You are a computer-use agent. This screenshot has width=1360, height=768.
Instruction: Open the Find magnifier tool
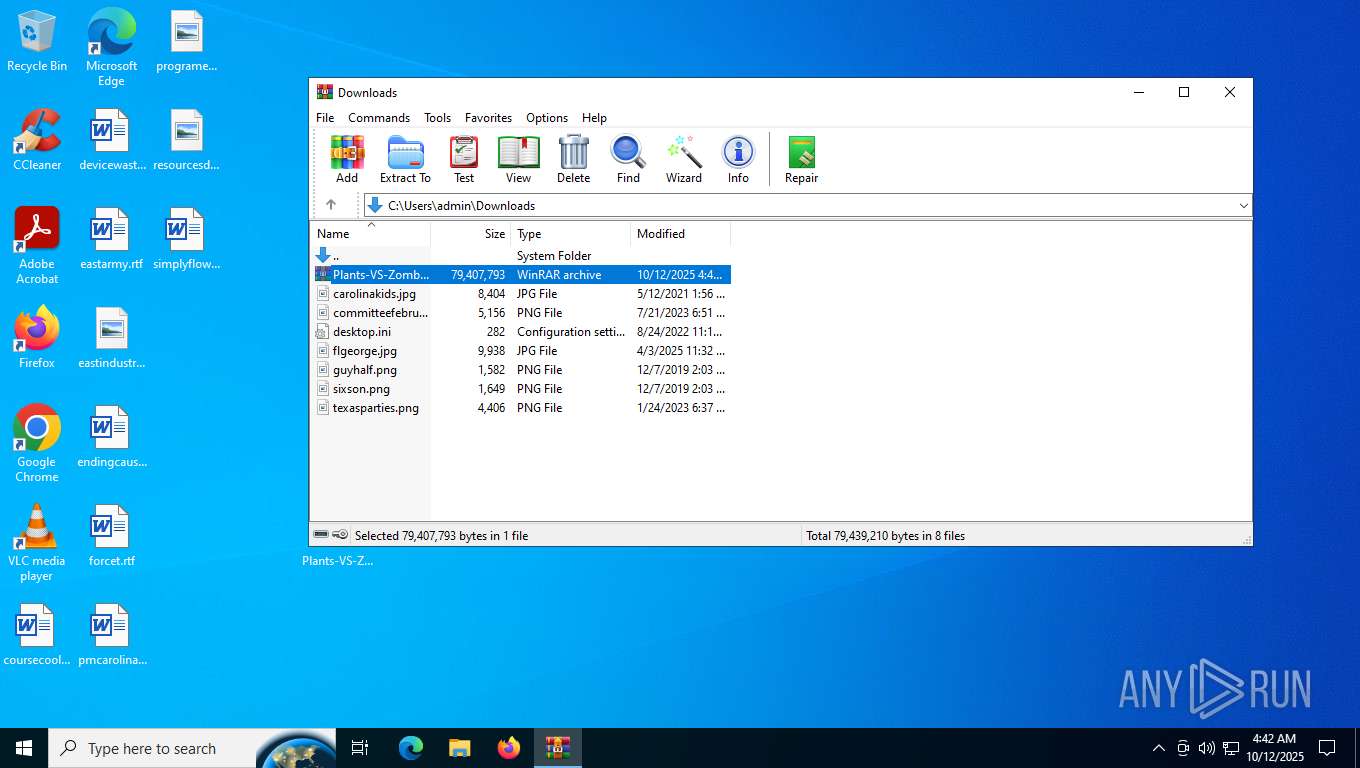point(628,159)
